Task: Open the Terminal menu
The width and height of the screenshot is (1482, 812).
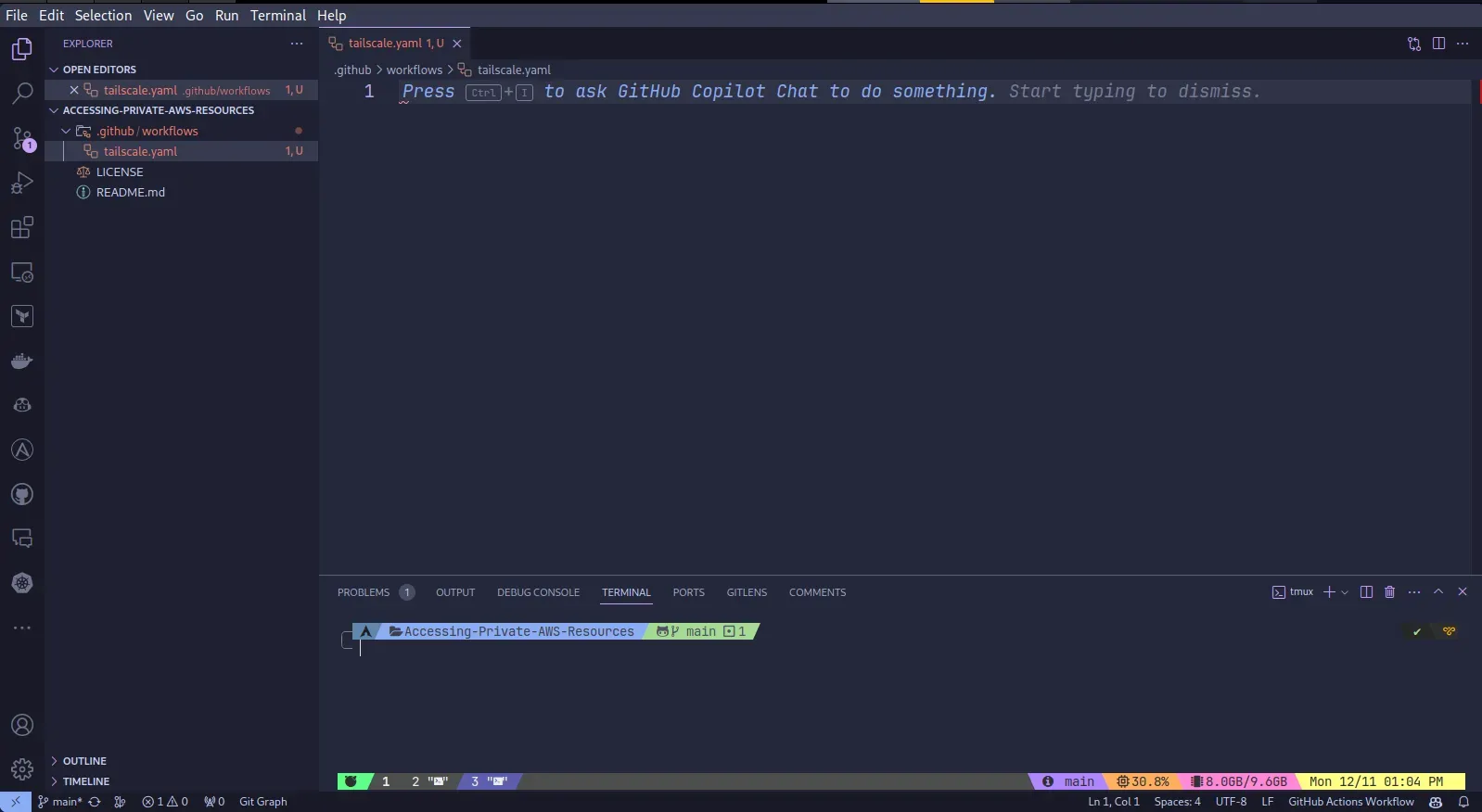Action: coord(277,15)
